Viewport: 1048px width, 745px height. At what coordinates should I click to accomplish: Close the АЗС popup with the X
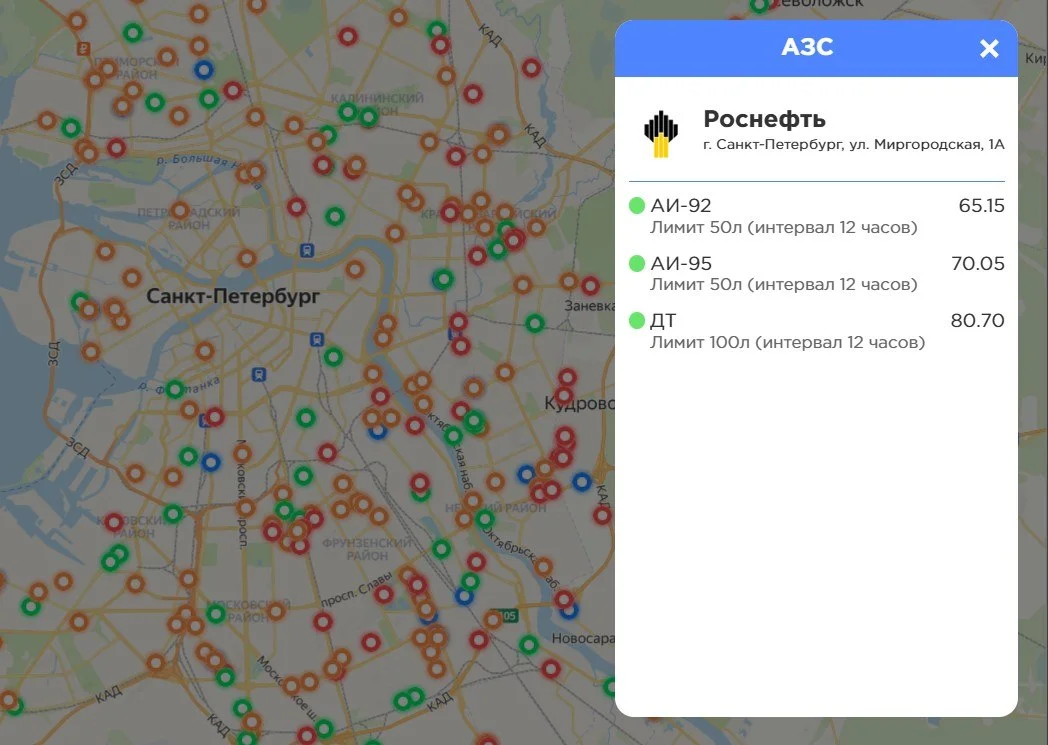tap(989, 48)
